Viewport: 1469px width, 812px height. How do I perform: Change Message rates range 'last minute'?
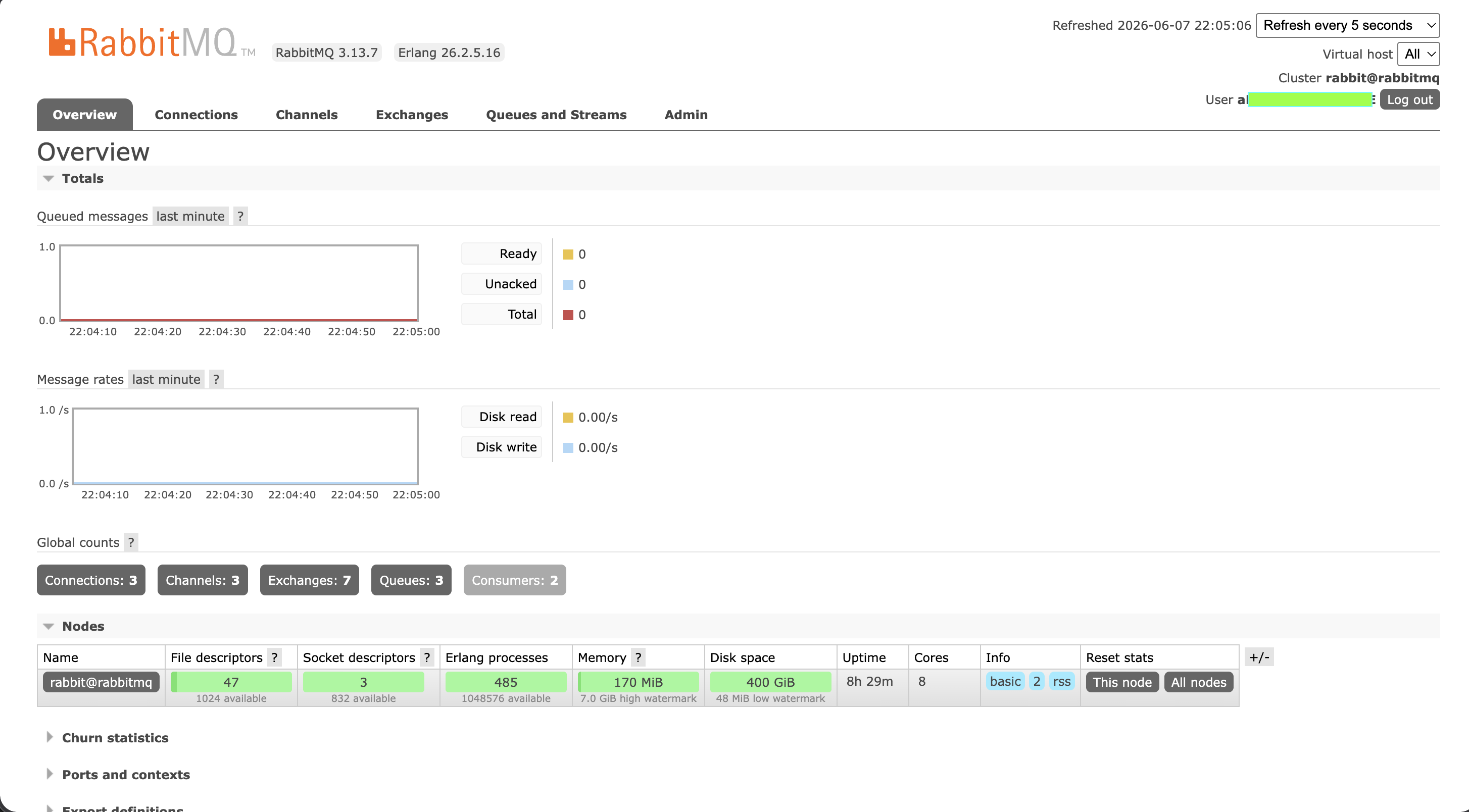pyautogui.click(x=167, y=379)
